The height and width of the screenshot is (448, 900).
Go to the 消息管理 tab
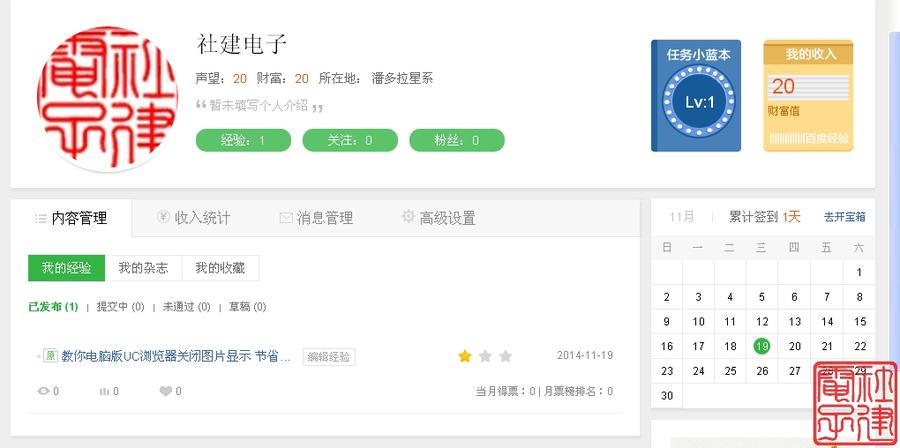pyautogui.click(x=316, y=218)
